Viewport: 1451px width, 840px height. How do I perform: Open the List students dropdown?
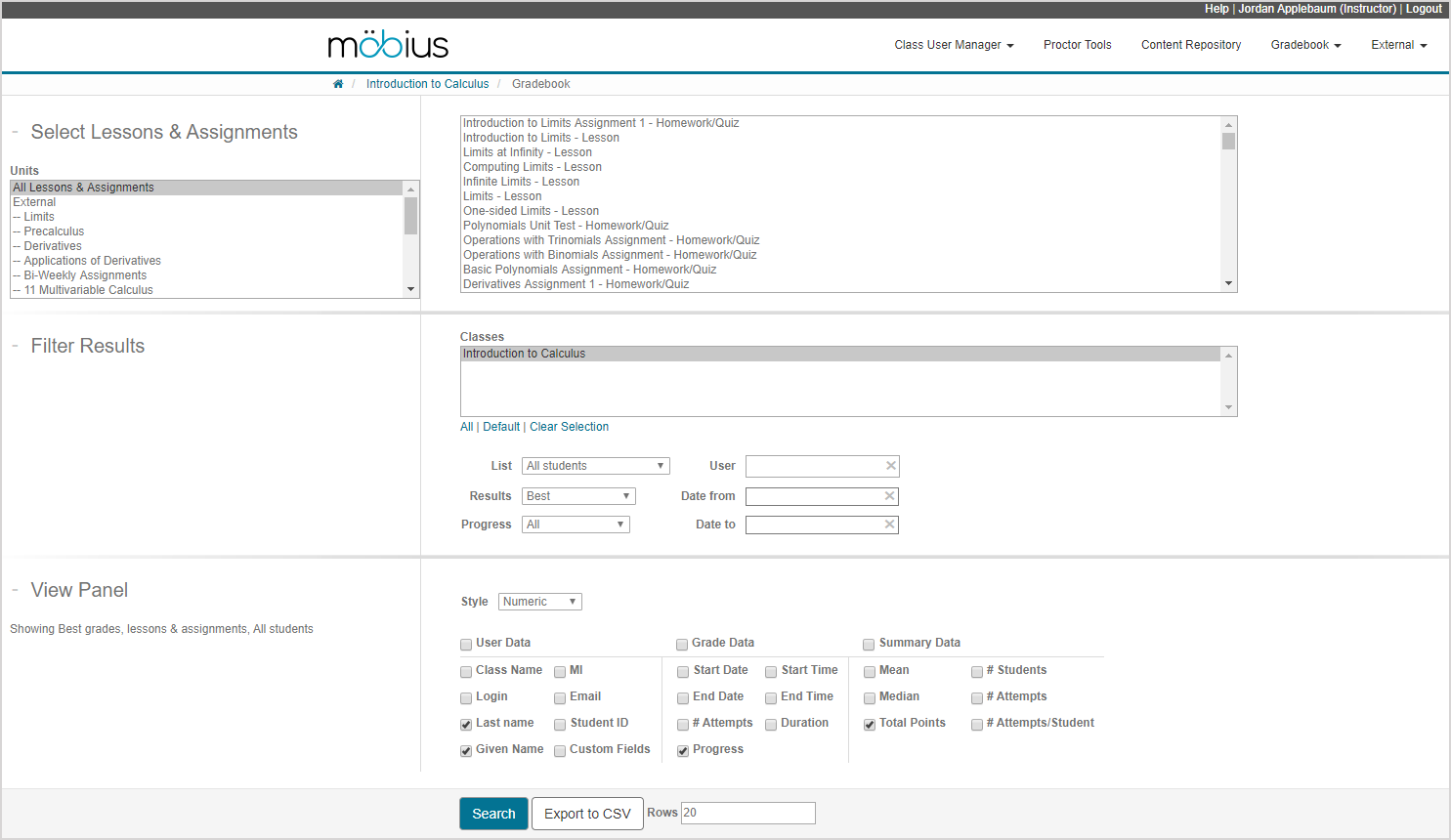point(595,466)
